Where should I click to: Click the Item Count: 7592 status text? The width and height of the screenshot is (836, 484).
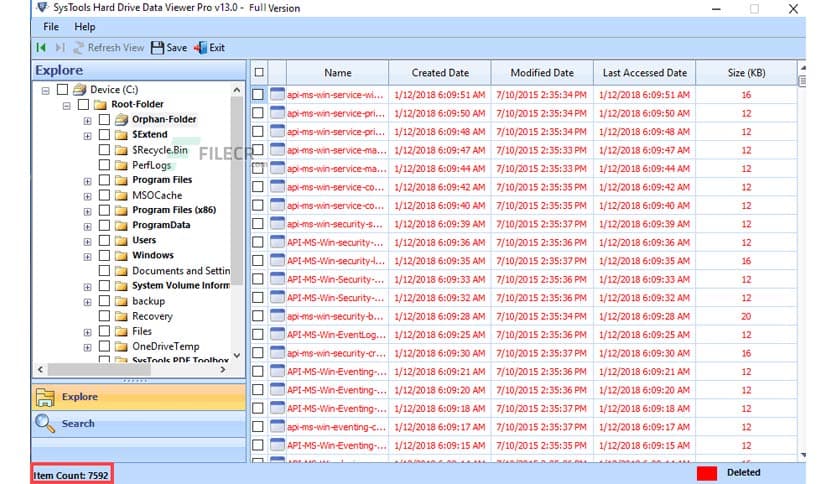coord(71,475)
